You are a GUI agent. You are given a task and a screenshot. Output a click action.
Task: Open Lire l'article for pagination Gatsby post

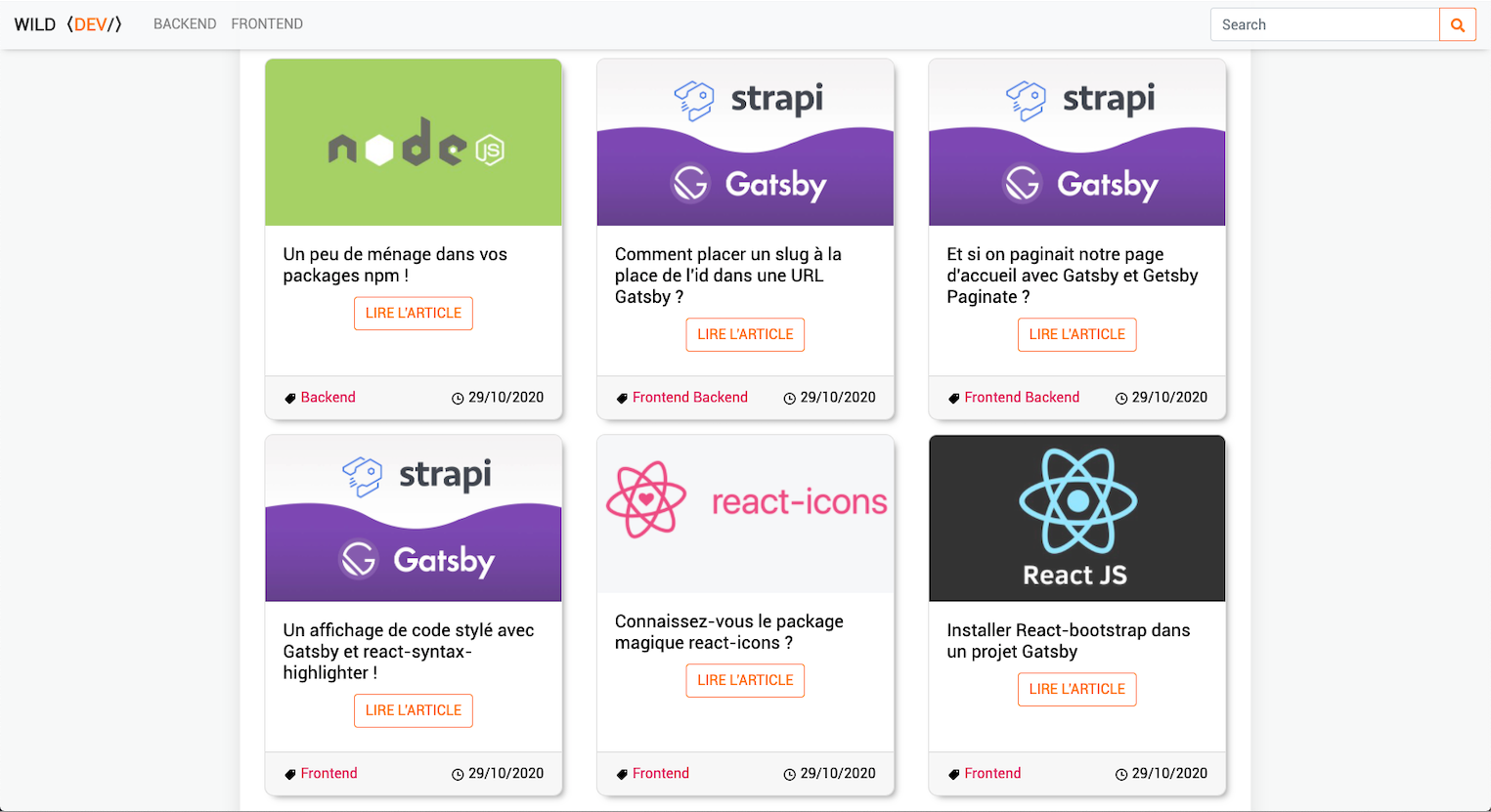[1076, 335]
